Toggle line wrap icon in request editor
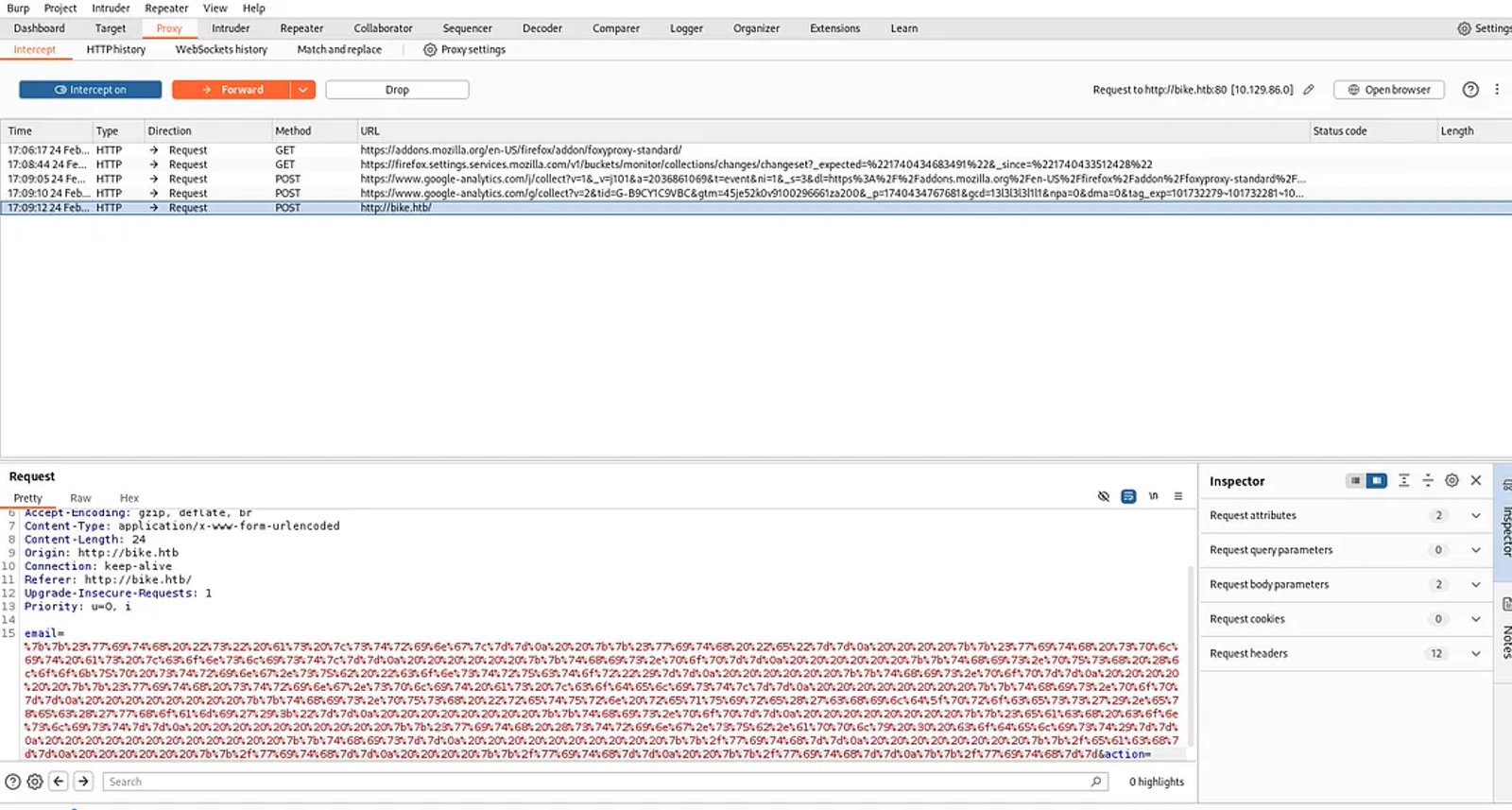 tap(1128, 496)
